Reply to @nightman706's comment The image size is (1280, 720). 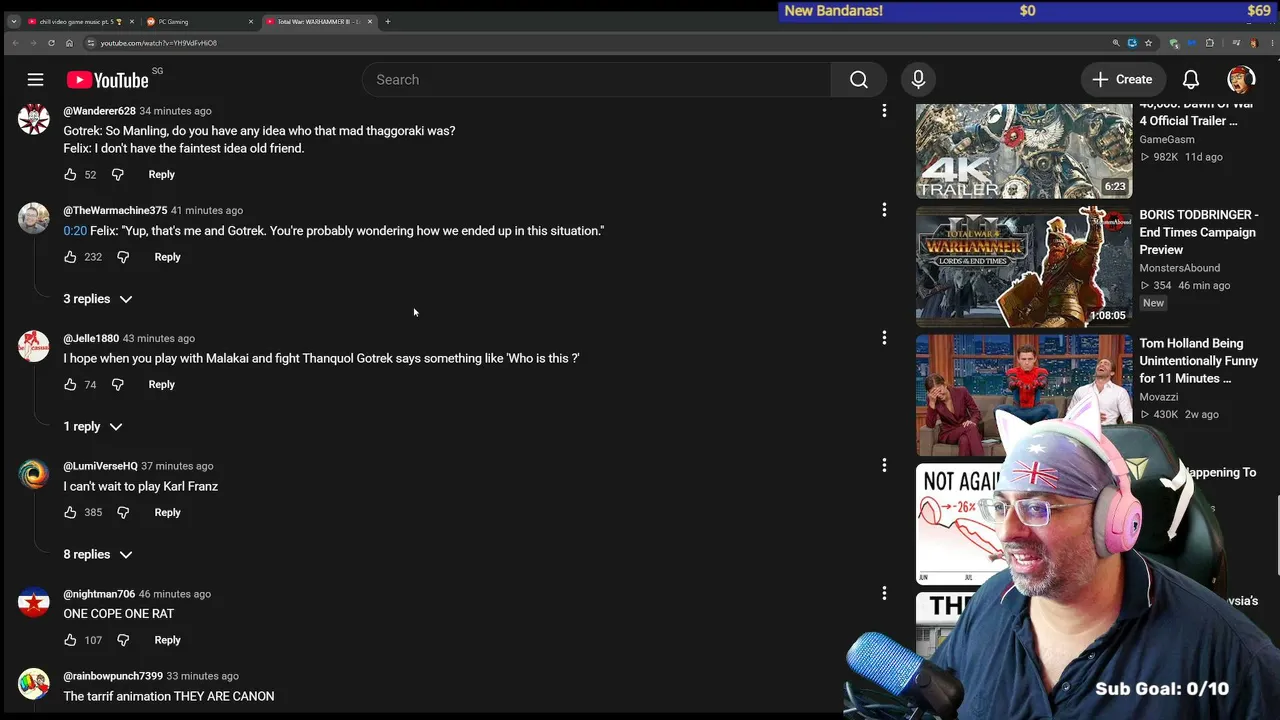click(167, 640)
